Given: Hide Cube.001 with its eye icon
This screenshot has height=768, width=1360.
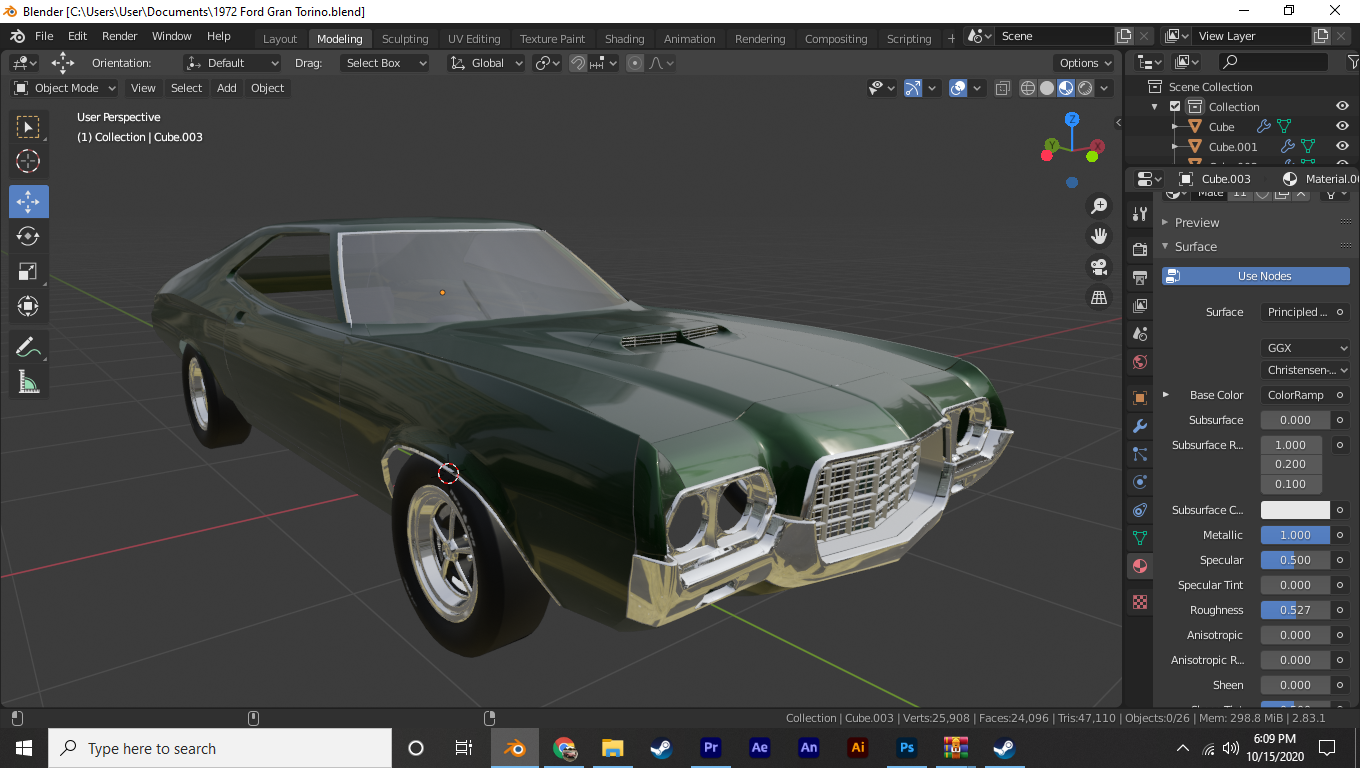Looking at the screenshot, I should (1343, 147).
